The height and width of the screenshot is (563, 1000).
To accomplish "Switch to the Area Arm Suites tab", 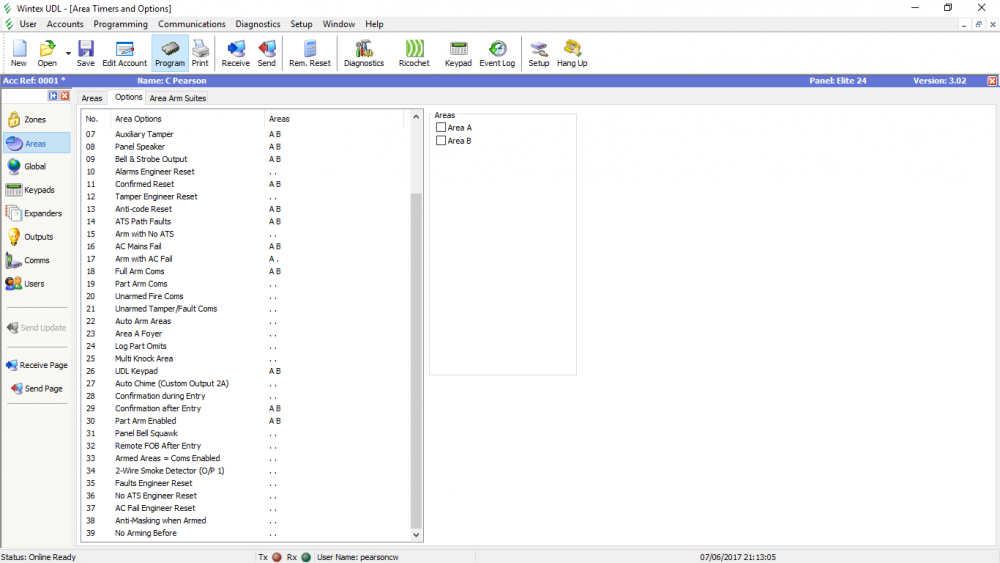I will pos(177,98).
